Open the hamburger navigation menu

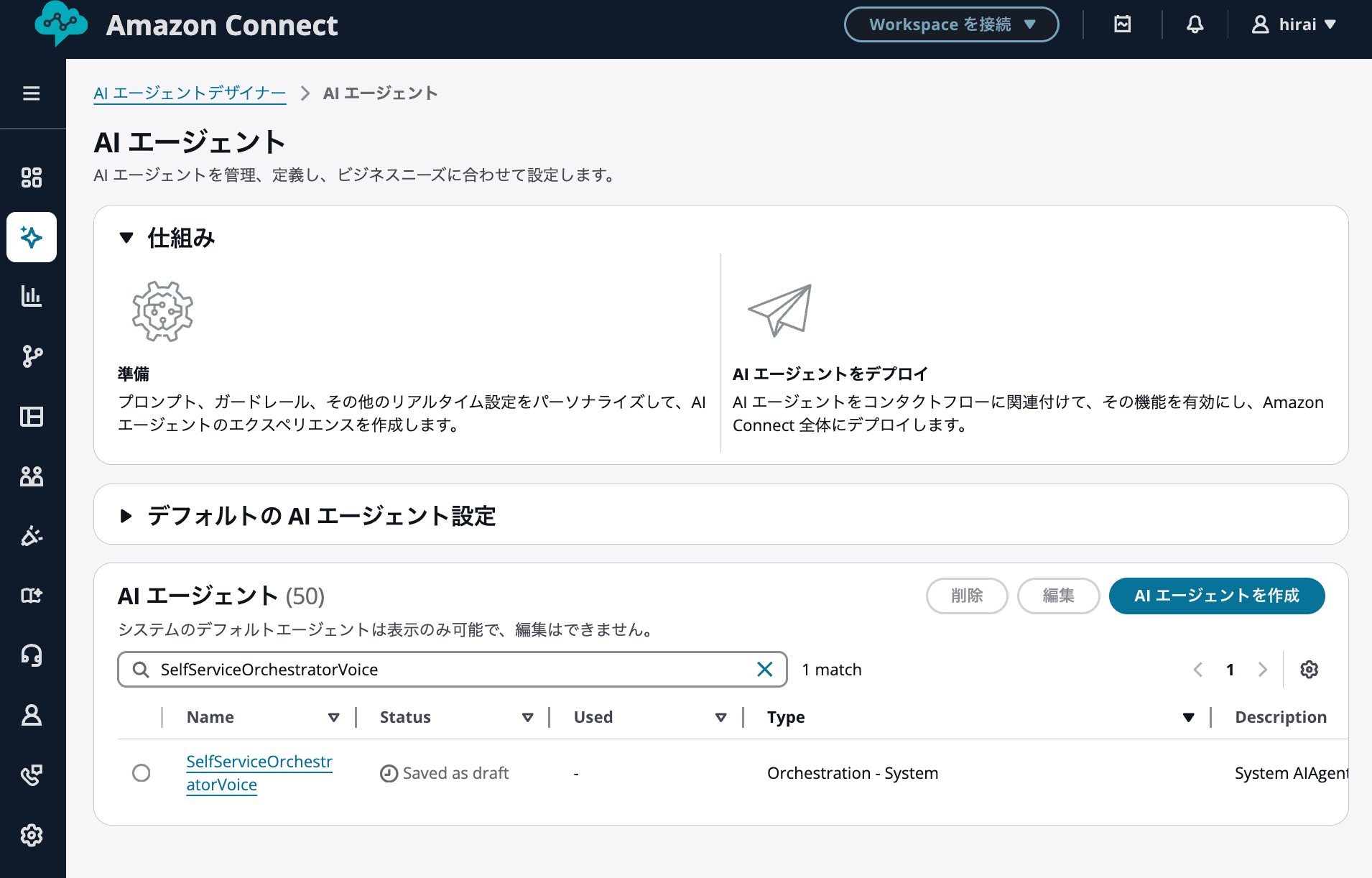(32, 93)
